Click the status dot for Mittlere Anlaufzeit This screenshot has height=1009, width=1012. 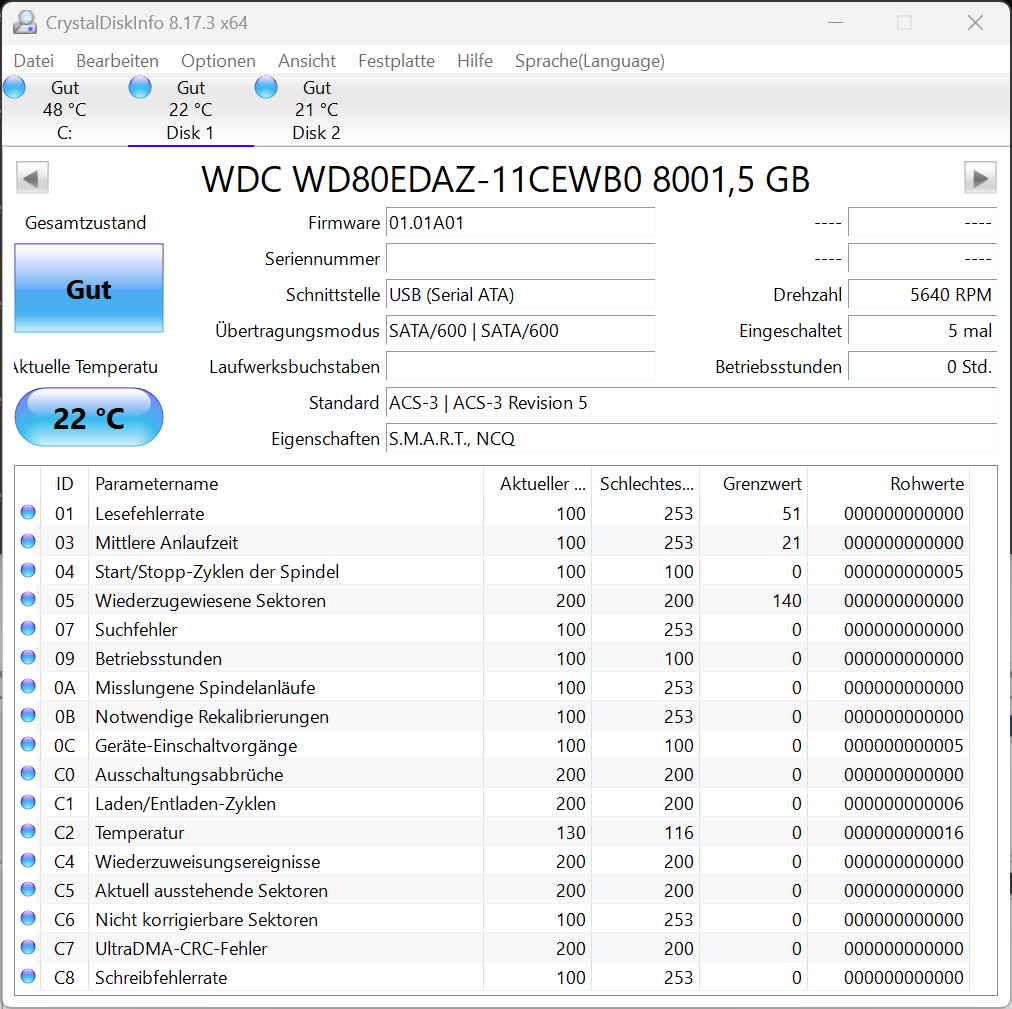[x=28, y=542]
